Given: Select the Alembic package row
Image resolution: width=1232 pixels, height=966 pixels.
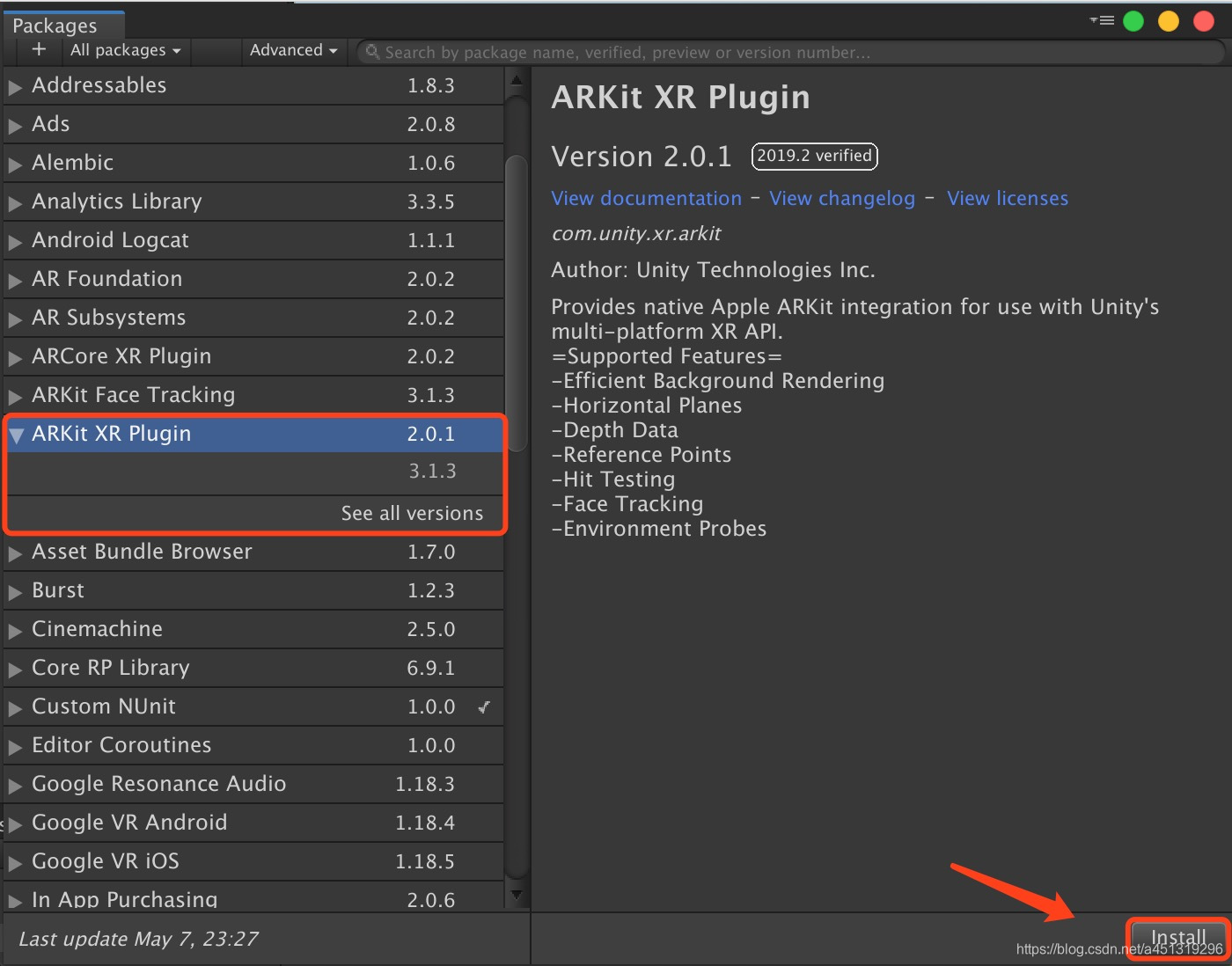Looking at the screenshot, I should pos(255,163).
